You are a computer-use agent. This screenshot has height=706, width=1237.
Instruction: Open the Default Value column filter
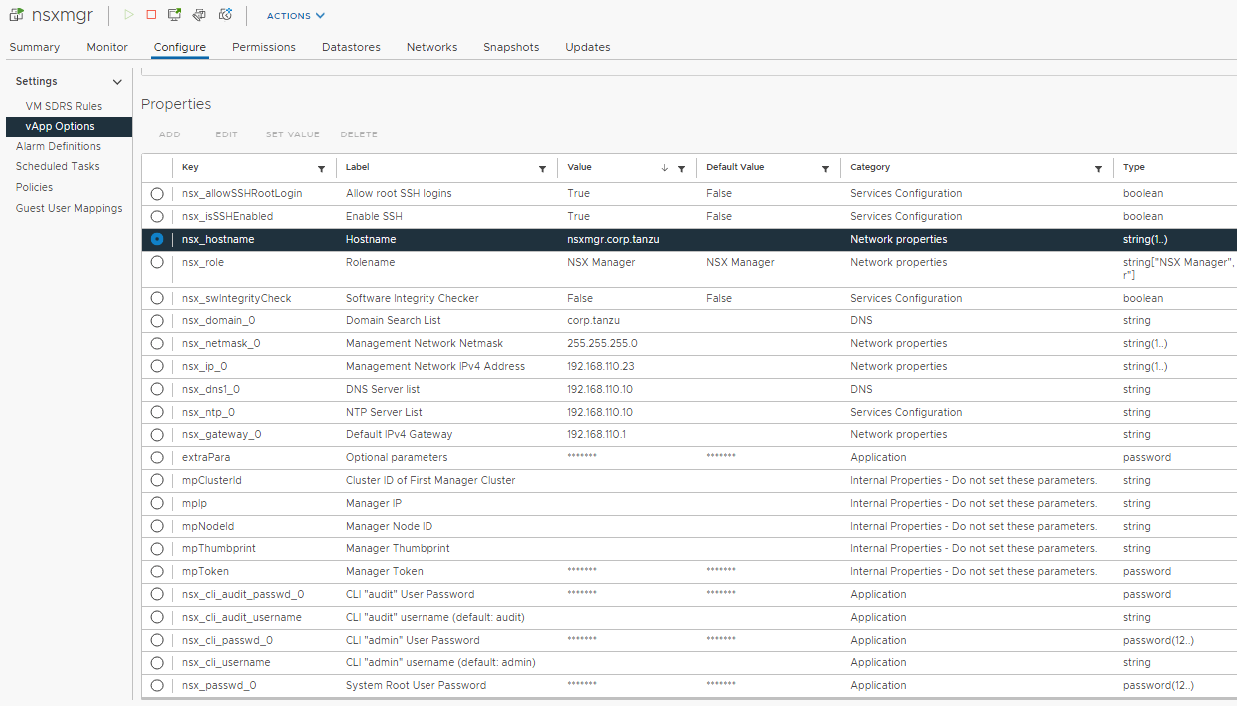point(825,169)
